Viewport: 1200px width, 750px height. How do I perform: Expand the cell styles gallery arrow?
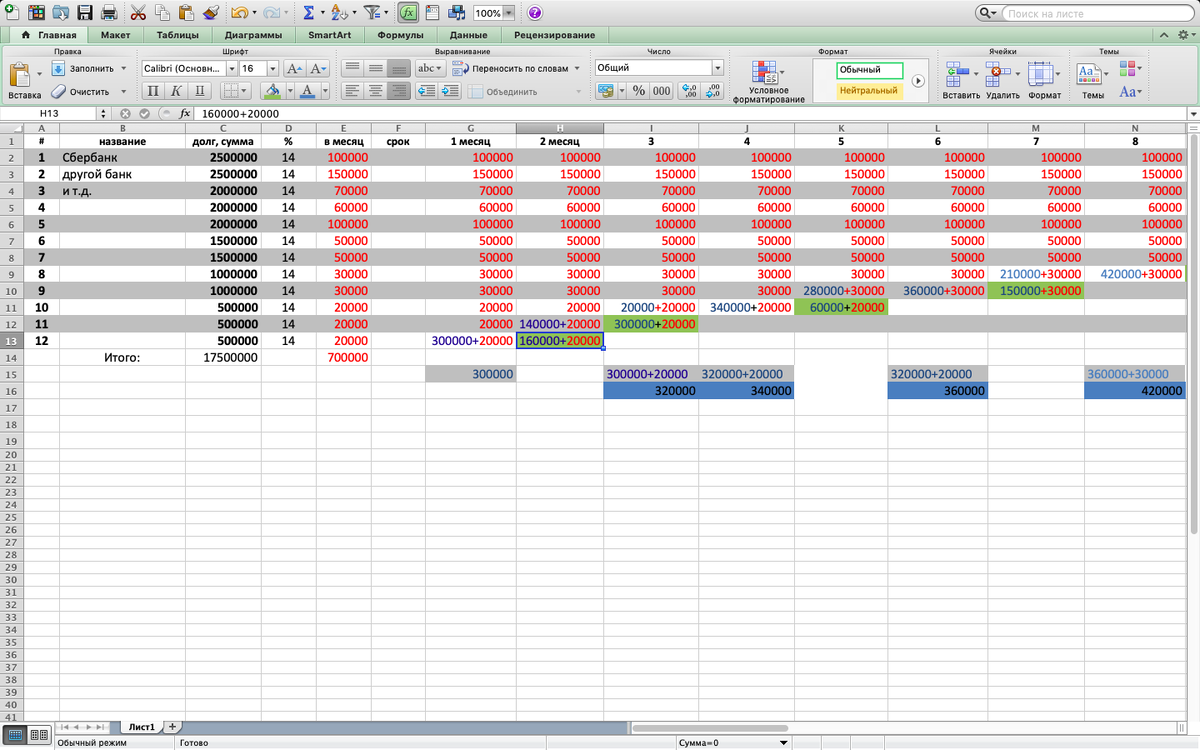(918, 80)
